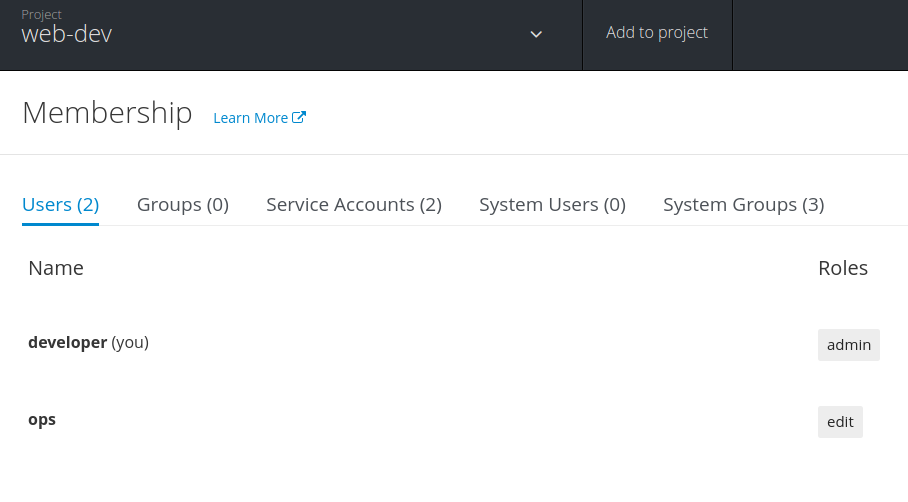
Task: Open the Service Accounts (2) tab
Action: [x=354, y=205]
